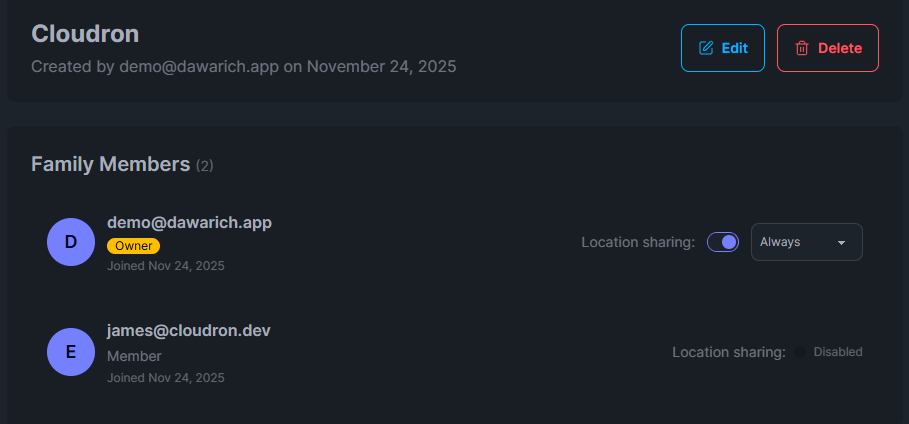Click the "E" avatar for james@cloudron.dev
Screen dimensions: 909x424
pyautogui.click(x=71, y=352)
